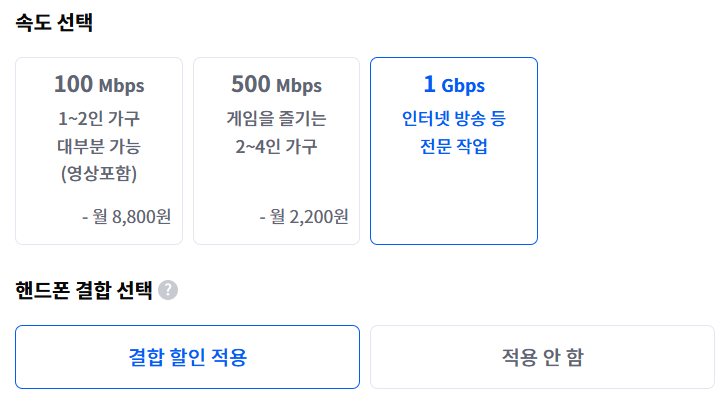The image size is (722, 400).
Task: Click the 전문 작업 text line
Action: coord(454,146)
